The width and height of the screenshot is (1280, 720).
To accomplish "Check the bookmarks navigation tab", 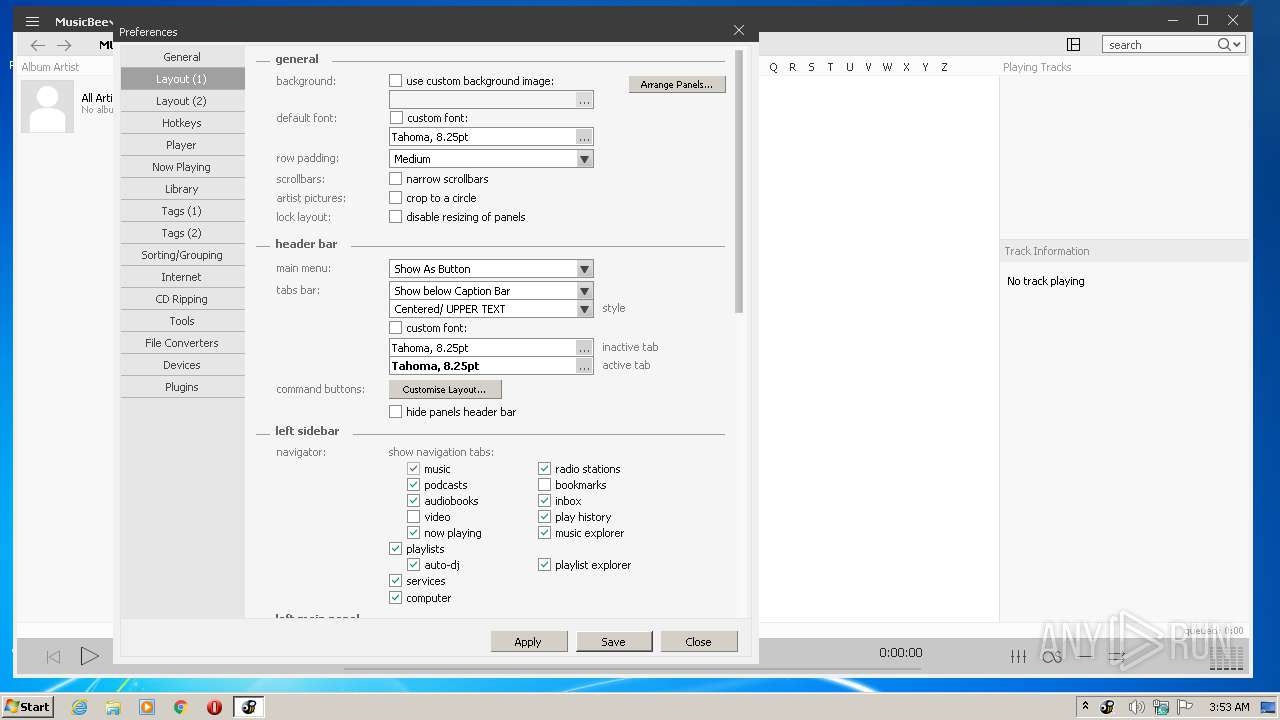I will pyautogui.click(x=545, y=485).
